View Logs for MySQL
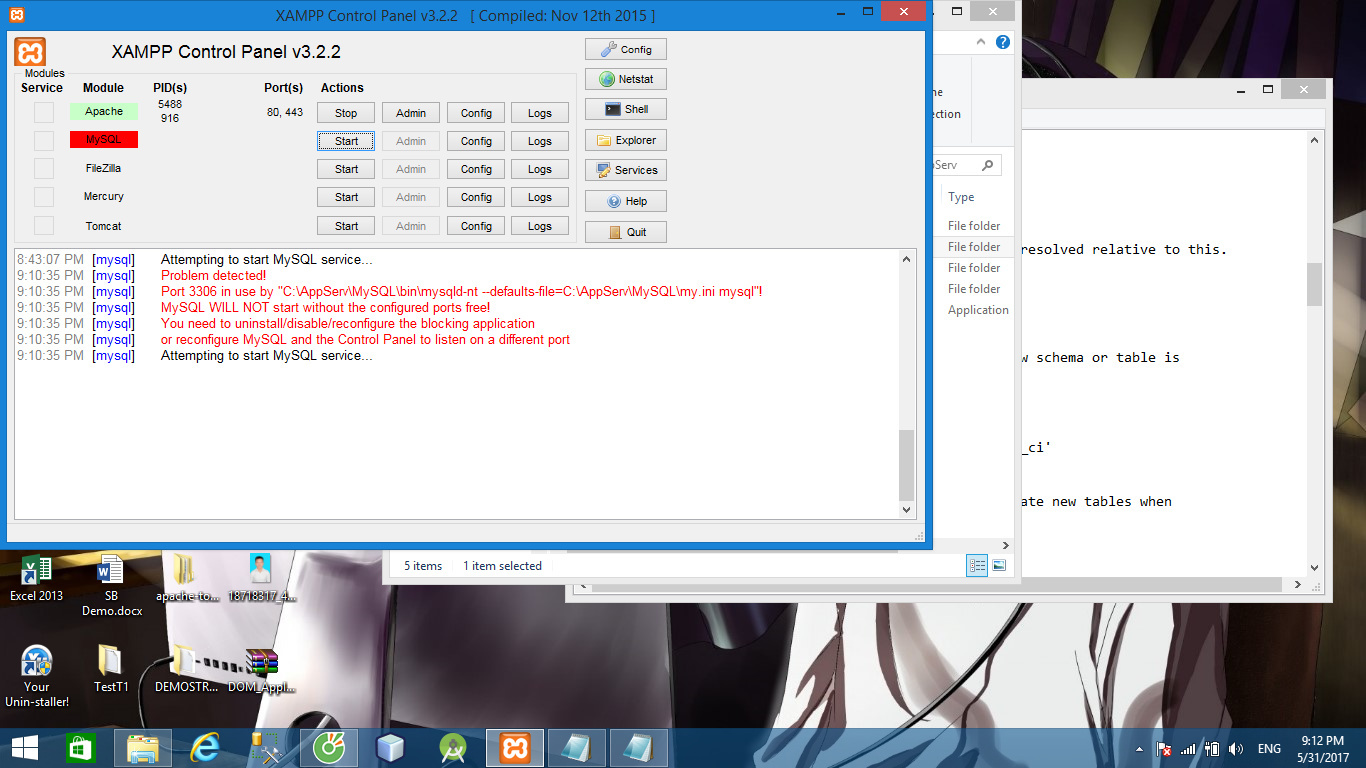The width and height of the screenshot is (1366, 768). [540, 141]
